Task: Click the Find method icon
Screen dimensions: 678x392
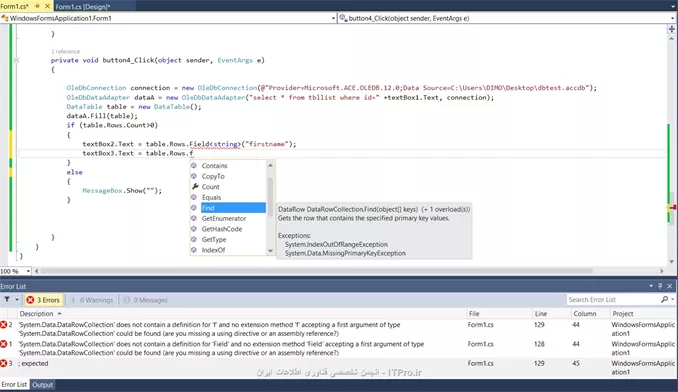Action: [194, 208]
